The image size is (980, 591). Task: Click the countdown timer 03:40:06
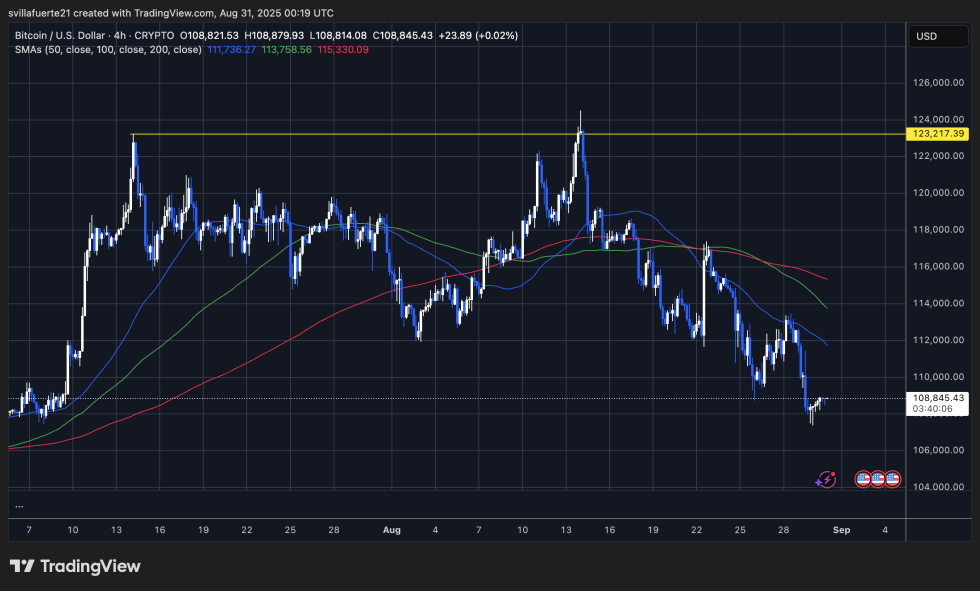pyautogui.click(x=934, y=407)
